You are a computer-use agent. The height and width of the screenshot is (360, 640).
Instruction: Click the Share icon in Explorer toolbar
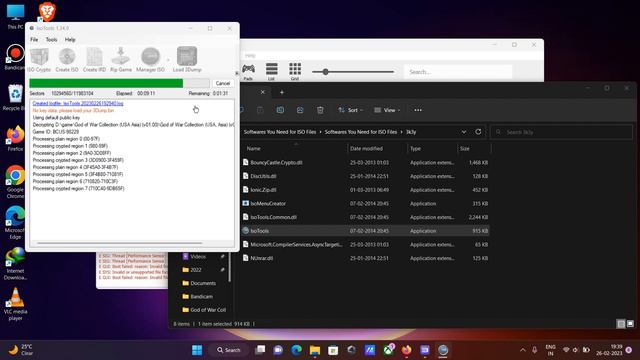coord(300,110)
